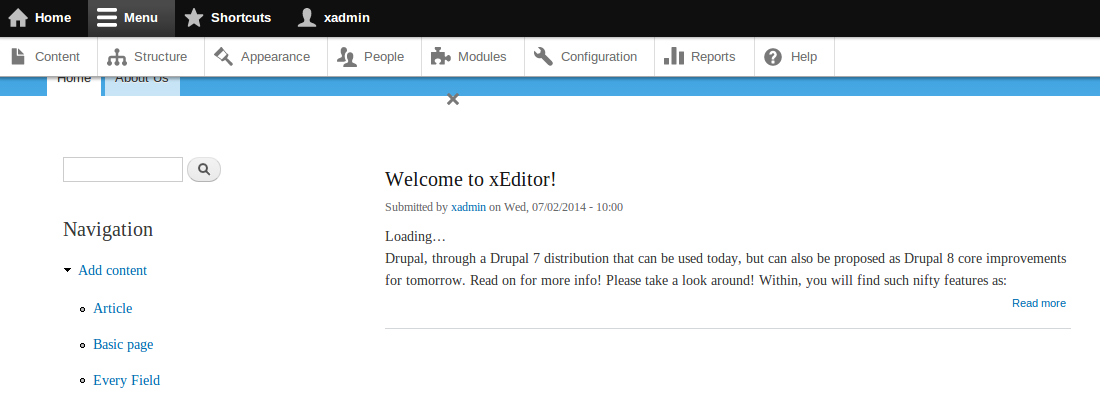Click the search text field
This screenshot has width=1100, height=402.
[123, 170]
